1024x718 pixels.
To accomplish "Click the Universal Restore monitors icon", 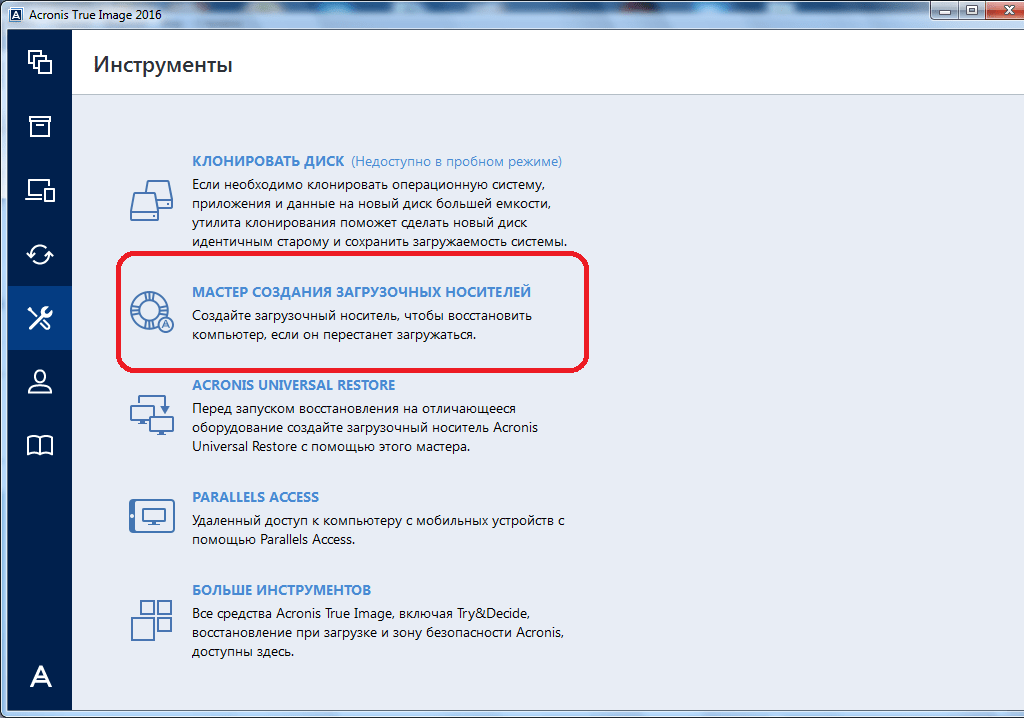I will (152, 412).
